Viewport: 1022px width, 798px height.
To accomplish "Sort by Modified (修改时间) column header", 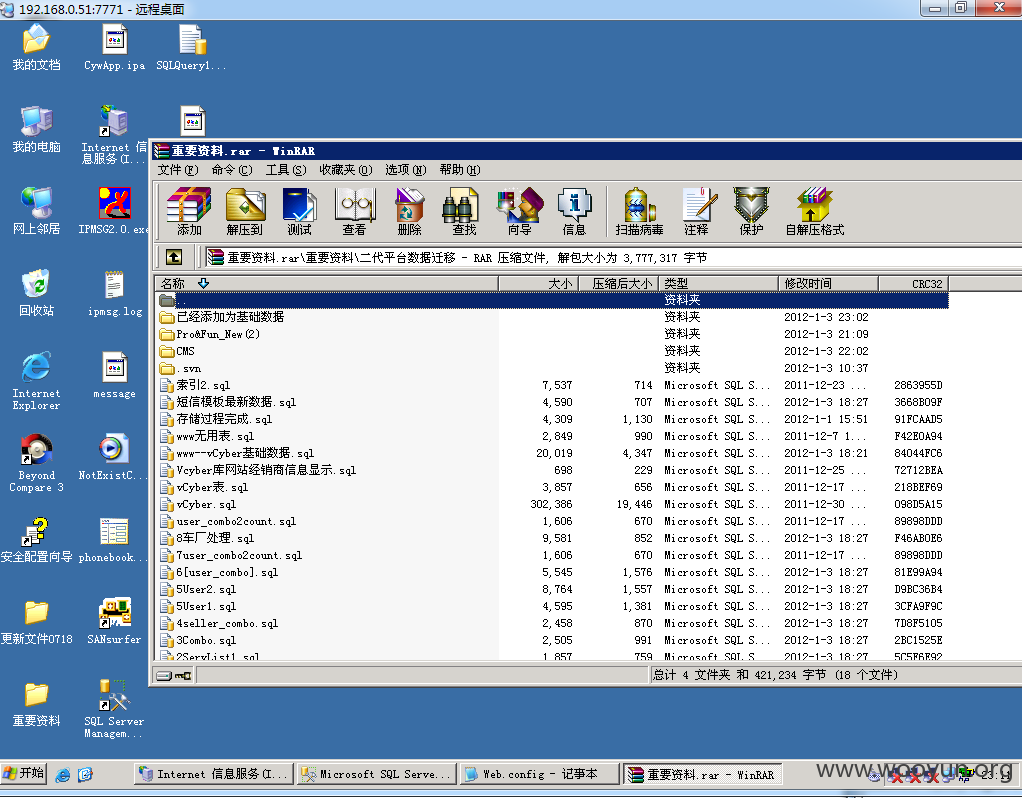I will click(828, 283).
